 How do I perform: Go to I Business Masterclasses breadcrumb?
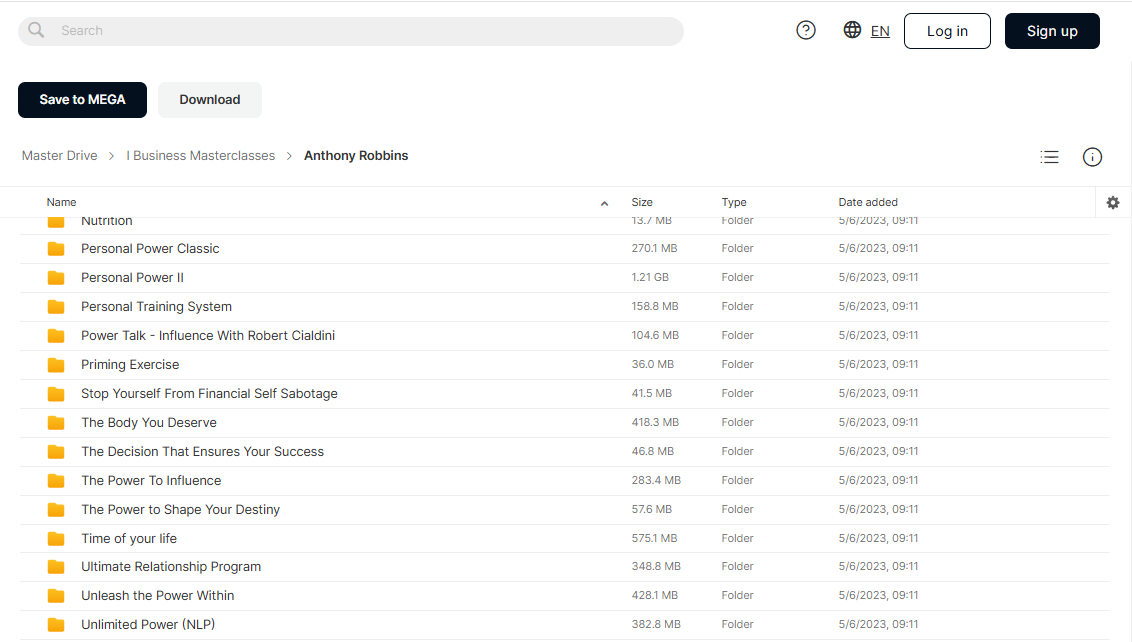click(201, 156)
